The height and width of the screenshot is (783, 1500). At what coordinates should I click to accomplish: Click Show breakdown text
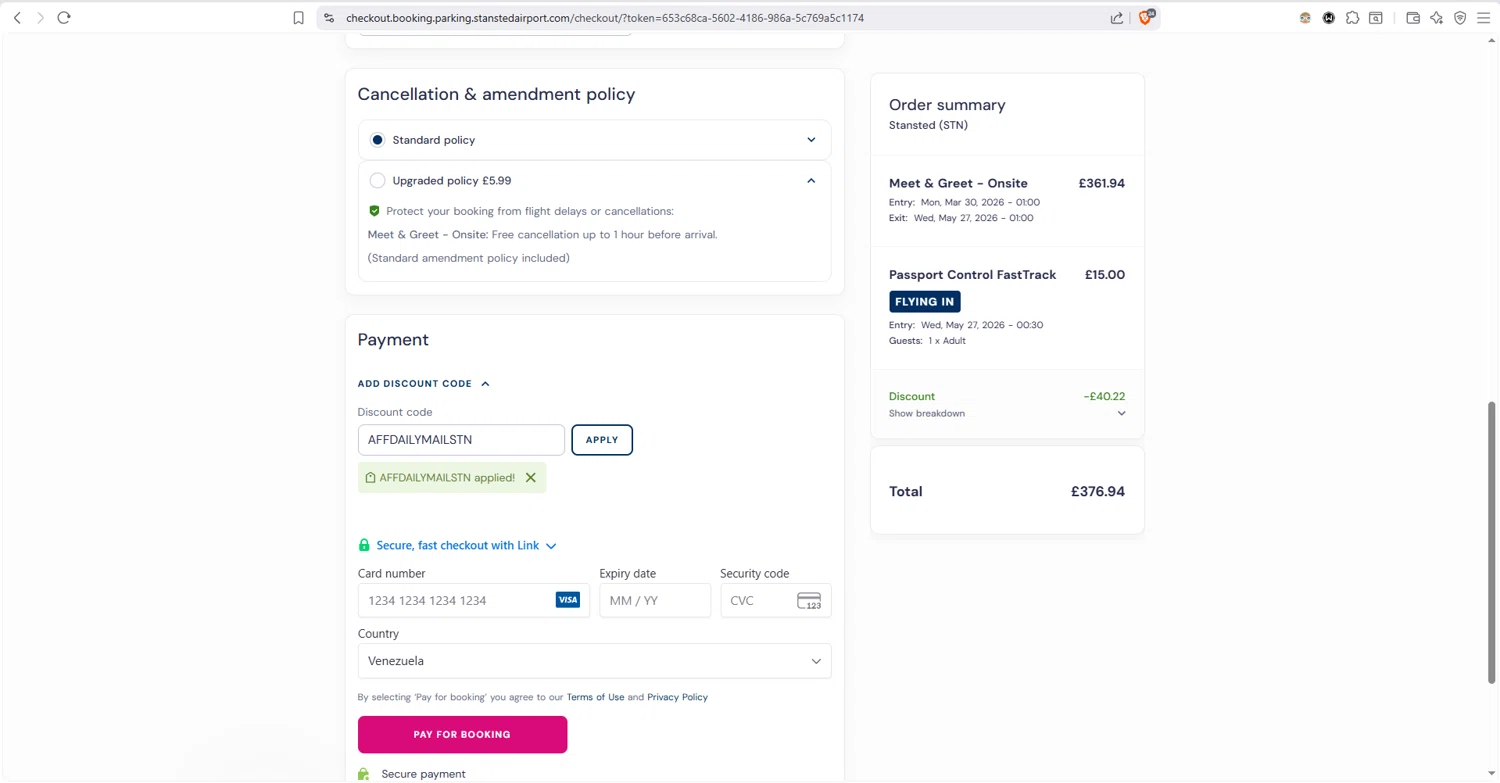tap(927, 413)
